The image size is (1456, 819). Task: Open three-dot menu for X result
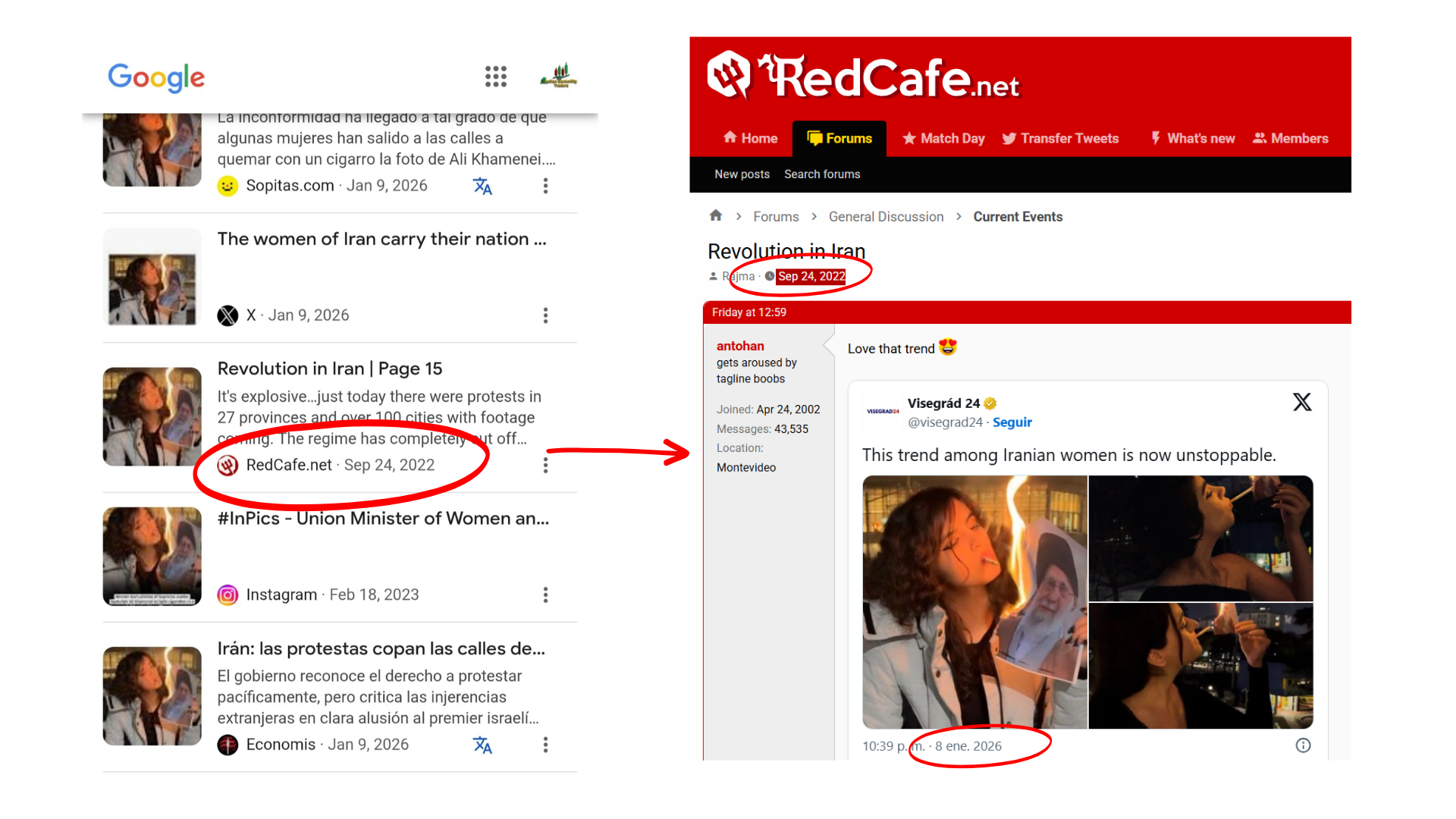coord(545,315)
